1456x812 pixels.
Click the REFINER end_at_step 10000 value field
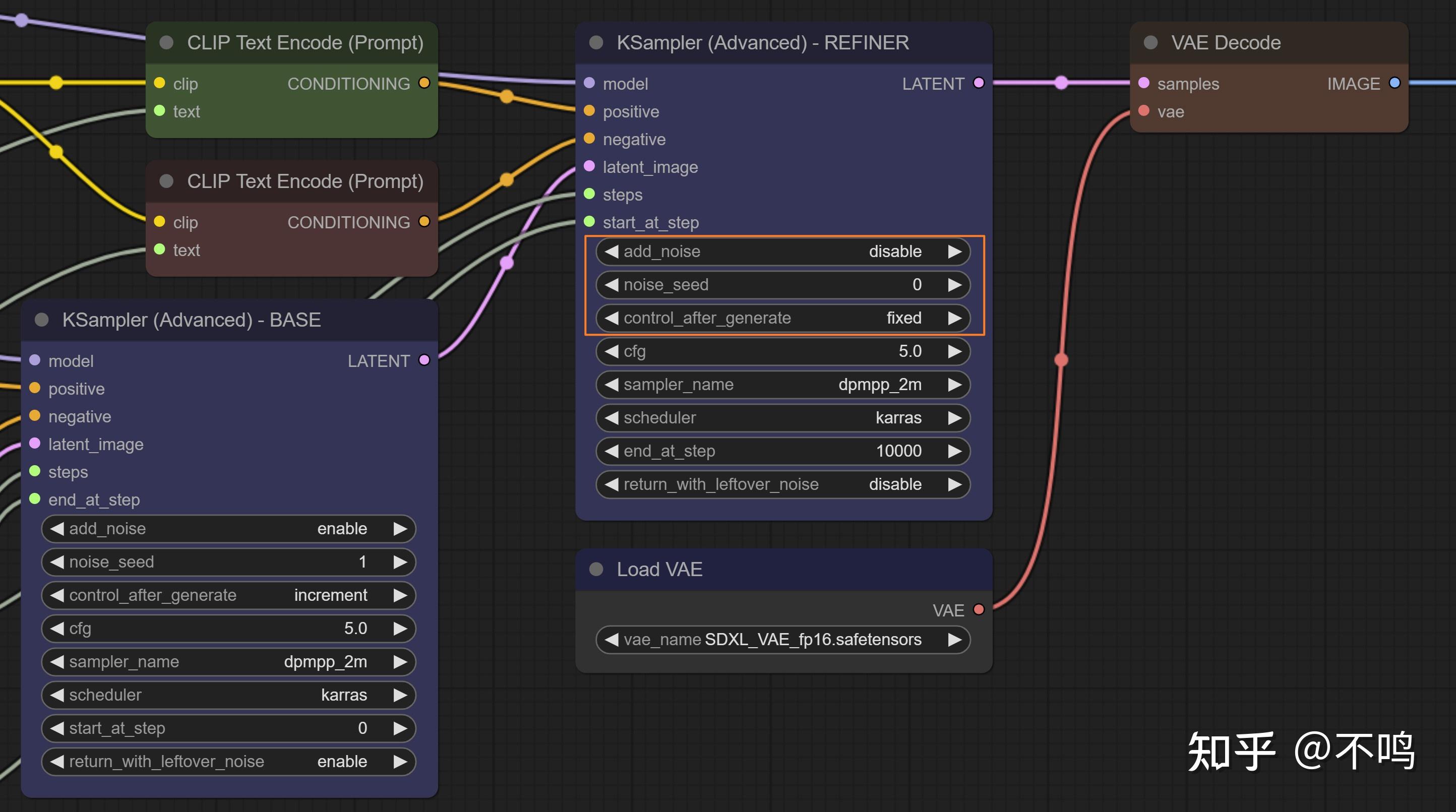(x=782, y=451)
